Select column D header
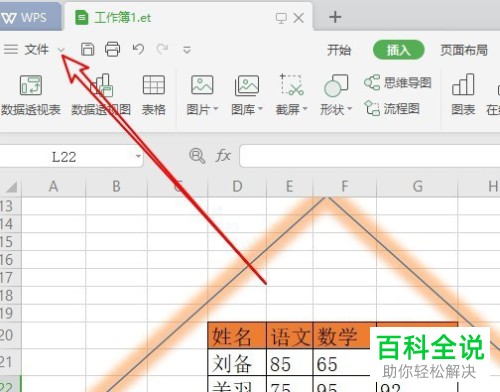 pyautogui.click(x=237, y=187)
